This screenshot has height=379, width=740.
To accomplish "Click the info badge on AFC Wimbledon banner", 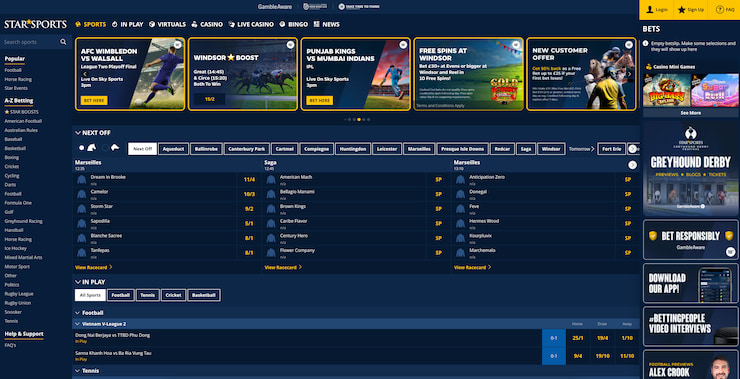I will pos(177,45).
